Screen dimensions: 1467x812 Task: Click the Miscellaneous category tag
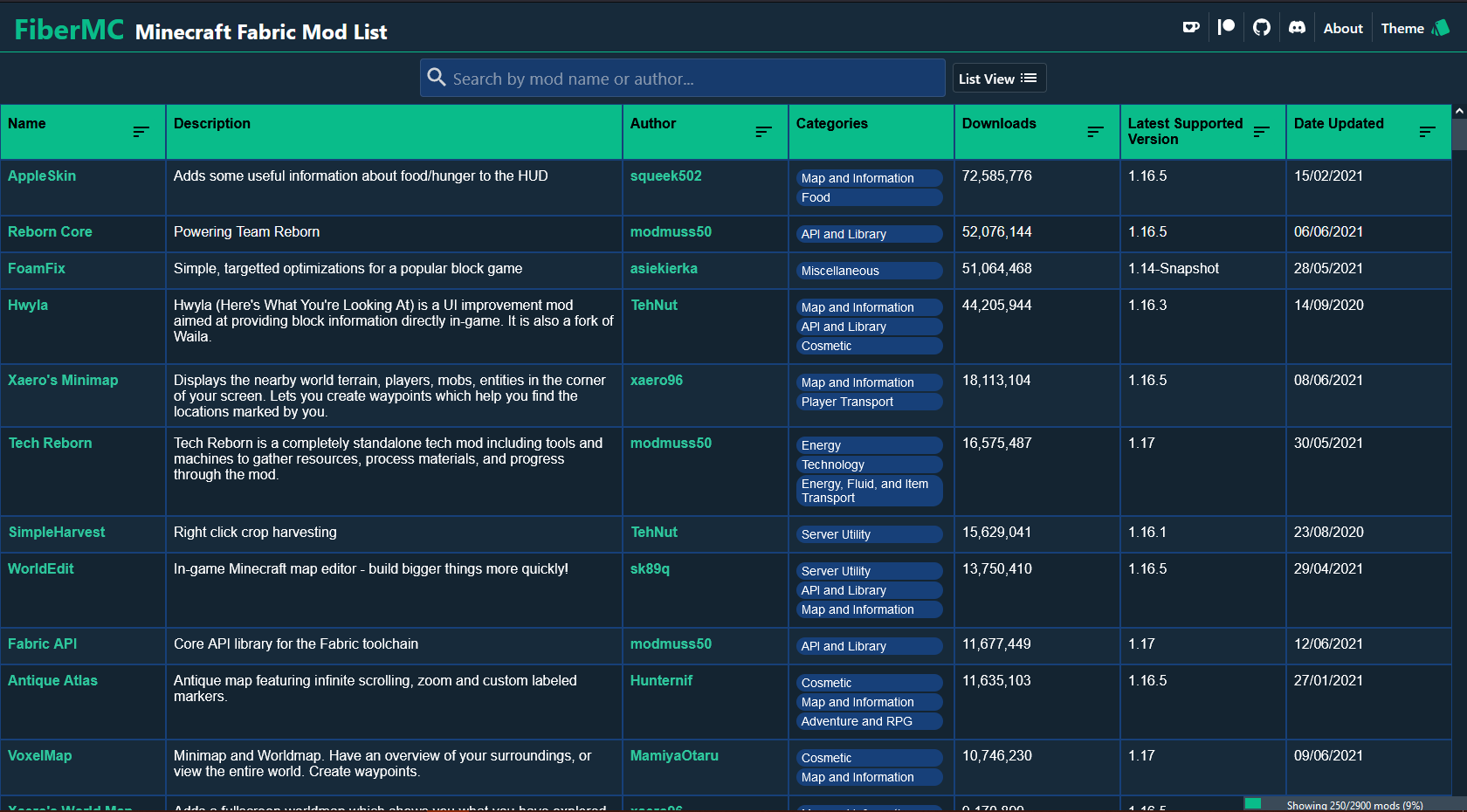[869, 271]
